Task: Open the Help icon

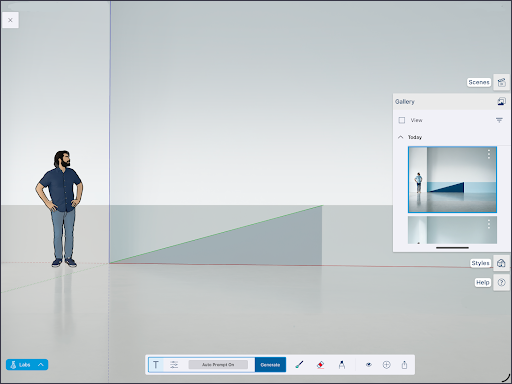Action: [x=501, y=283]
